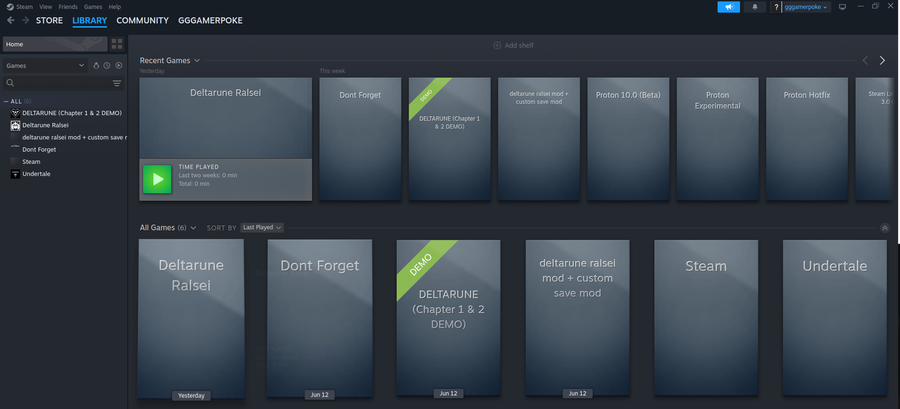Click the Add shelf button
The width and height of the screenshot is (900, 409).
pos(514,45)
